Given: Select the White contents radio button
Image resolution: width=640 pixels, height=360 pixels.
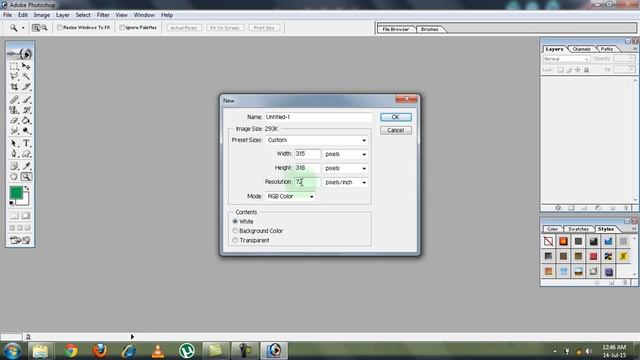Looking at the screenshot, I should click(x=235, y=221).
